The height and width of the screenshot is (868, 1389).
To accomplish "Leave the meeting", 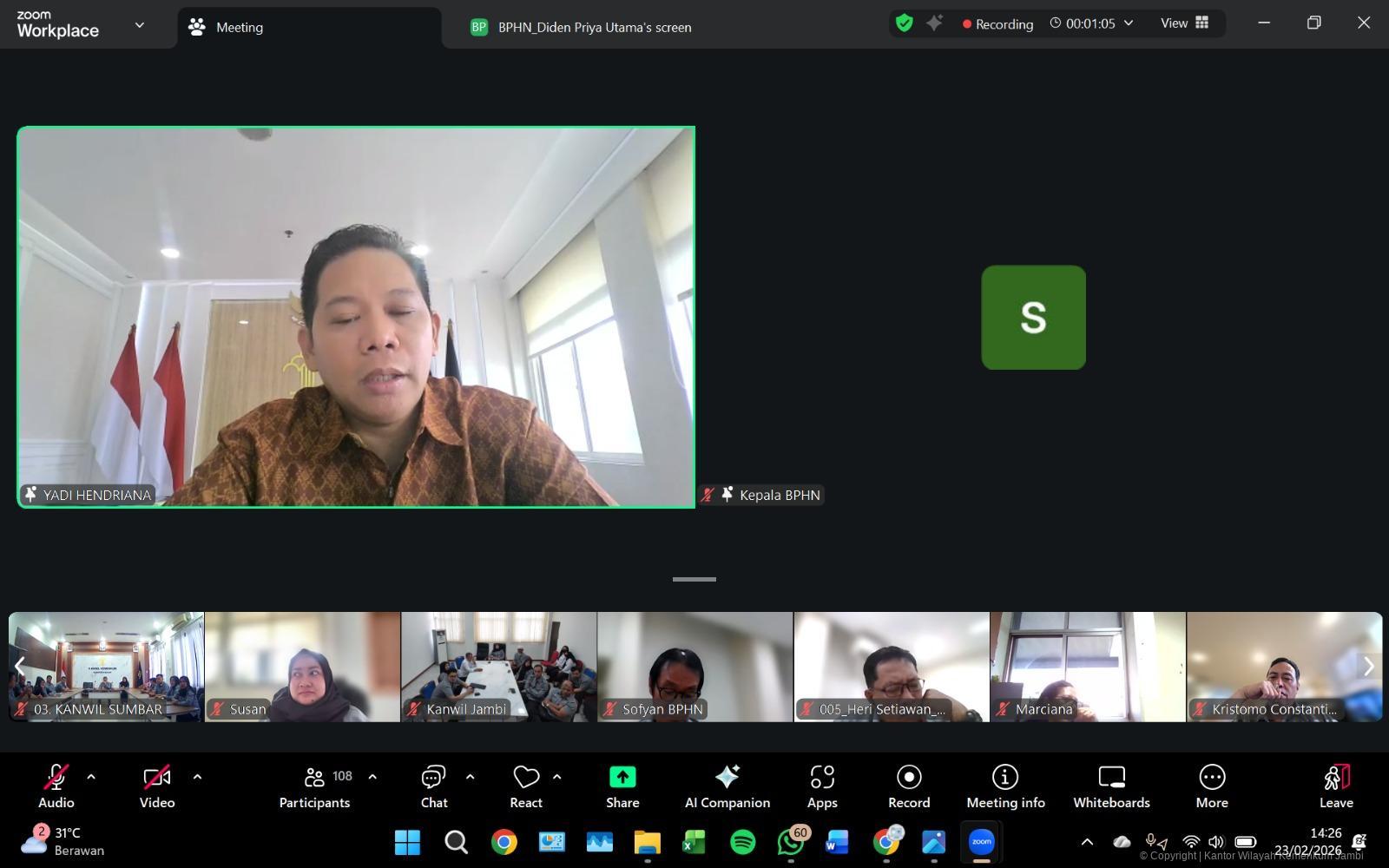I will point(1335,786).
